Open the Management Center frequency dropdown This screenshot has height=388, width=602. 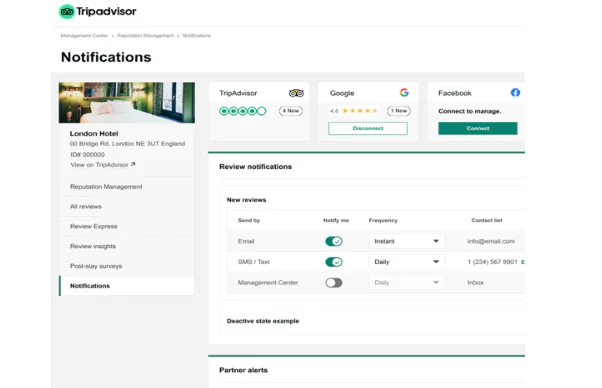tap(407, 282)
